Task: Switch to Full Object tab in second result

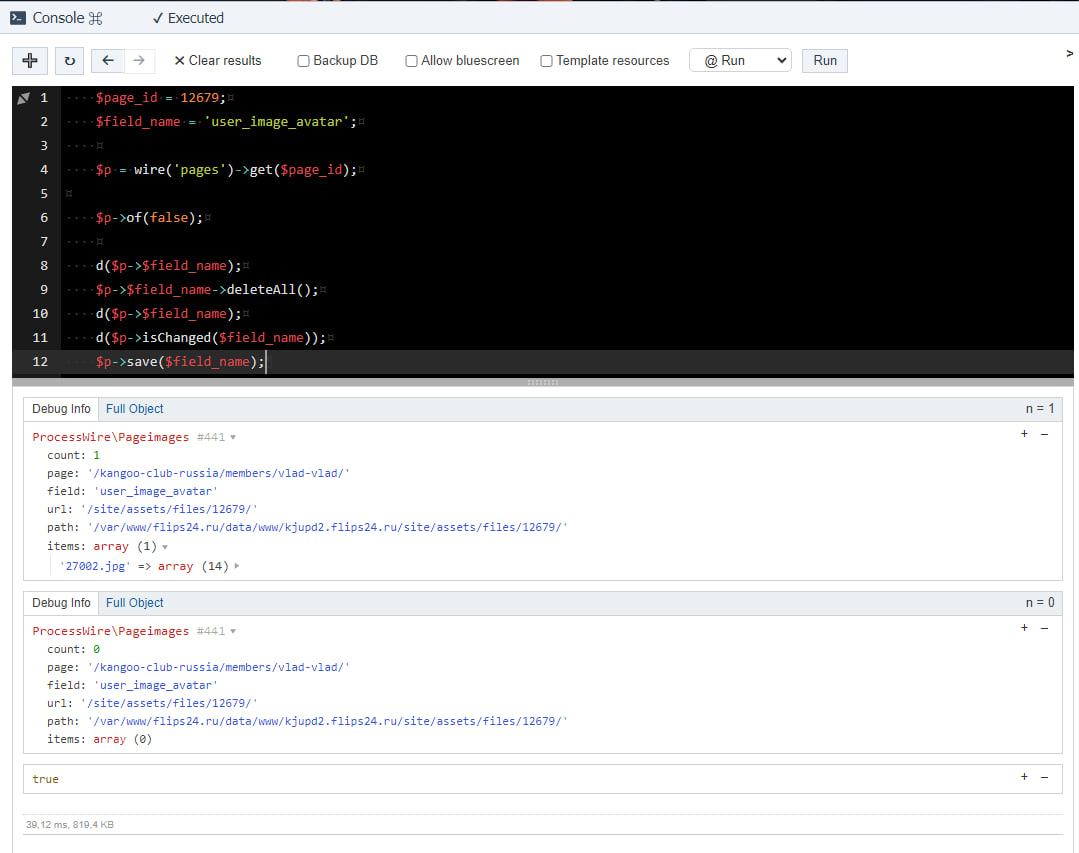Action: pos(134,603)
